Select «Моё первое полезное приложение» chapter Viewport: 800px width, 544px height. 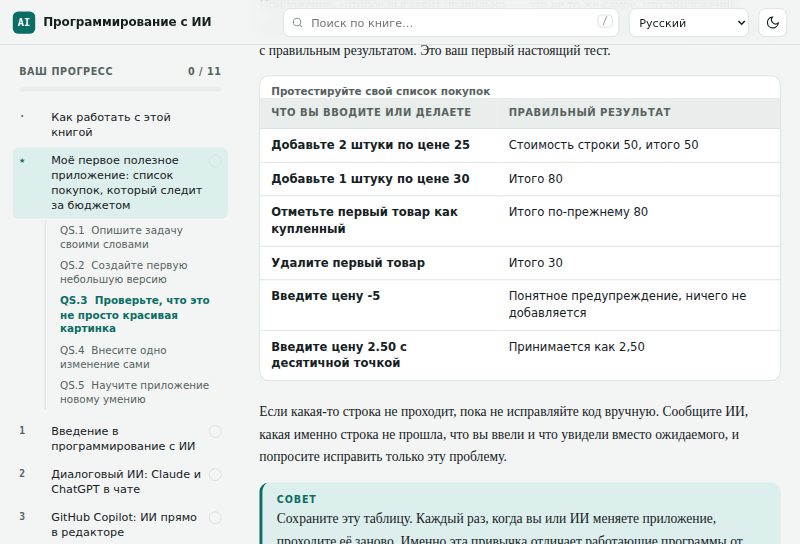point(120,183)
